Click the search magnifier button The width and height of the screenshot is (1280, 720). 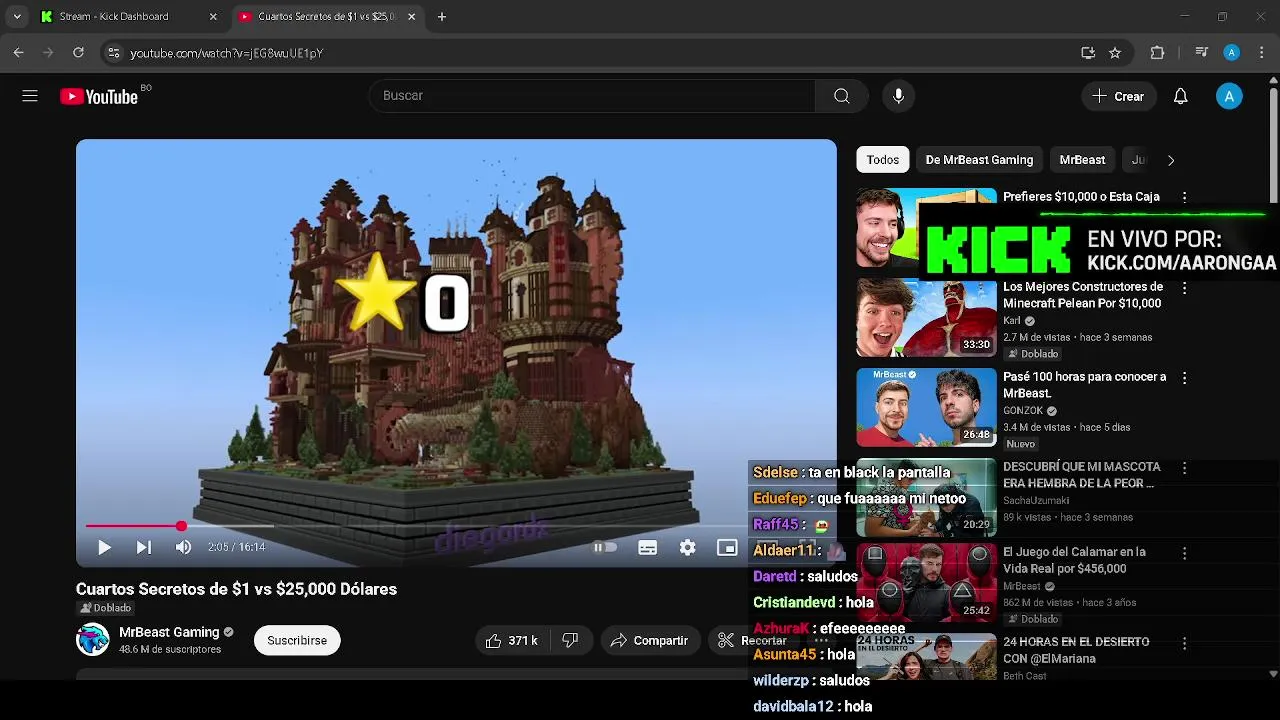coord(842,96)
